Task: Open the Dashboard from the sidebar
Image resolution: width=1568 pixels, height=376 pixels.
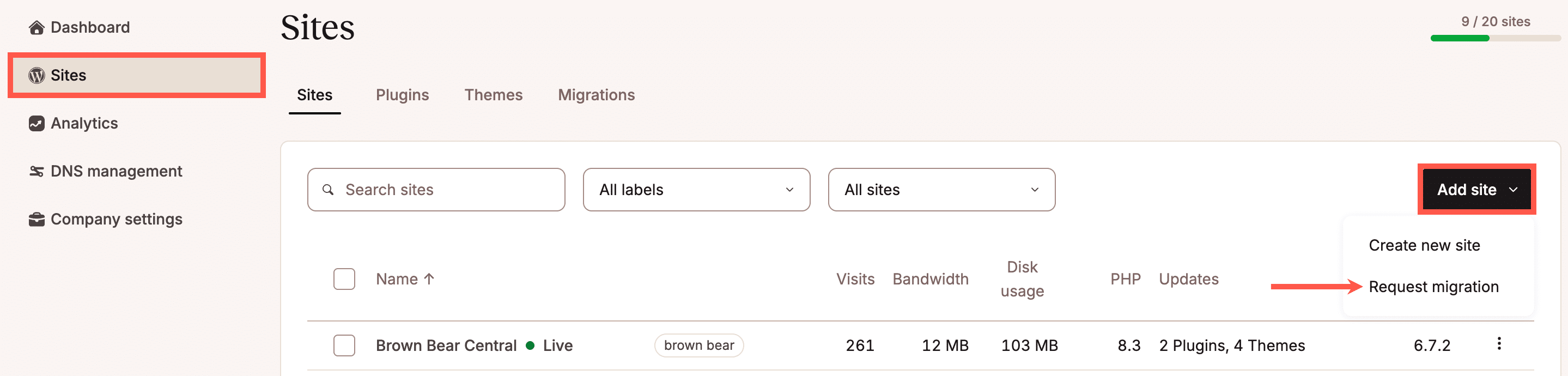Action: coord(90,27)
